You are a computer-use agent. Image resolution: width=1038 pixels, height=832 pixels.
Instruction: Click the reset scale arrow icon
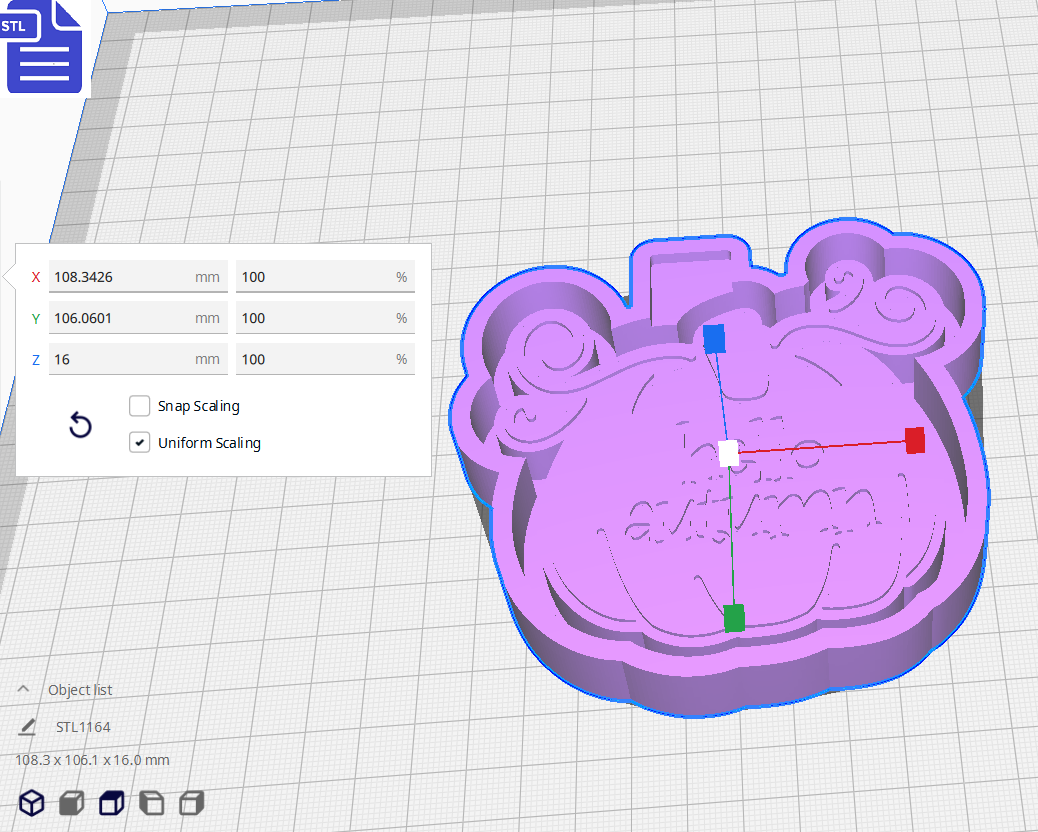[80, 425]
